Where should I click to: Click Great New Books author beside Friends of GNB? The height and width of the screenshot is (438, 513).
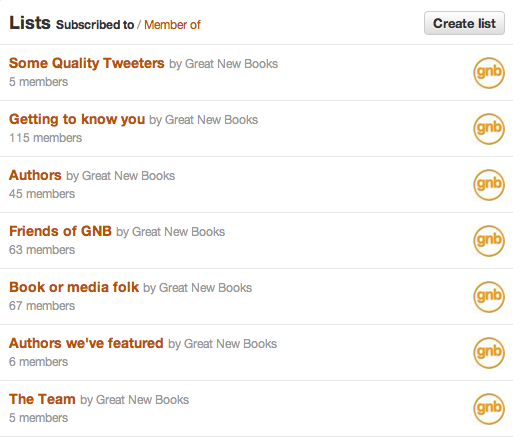(178, 232)
